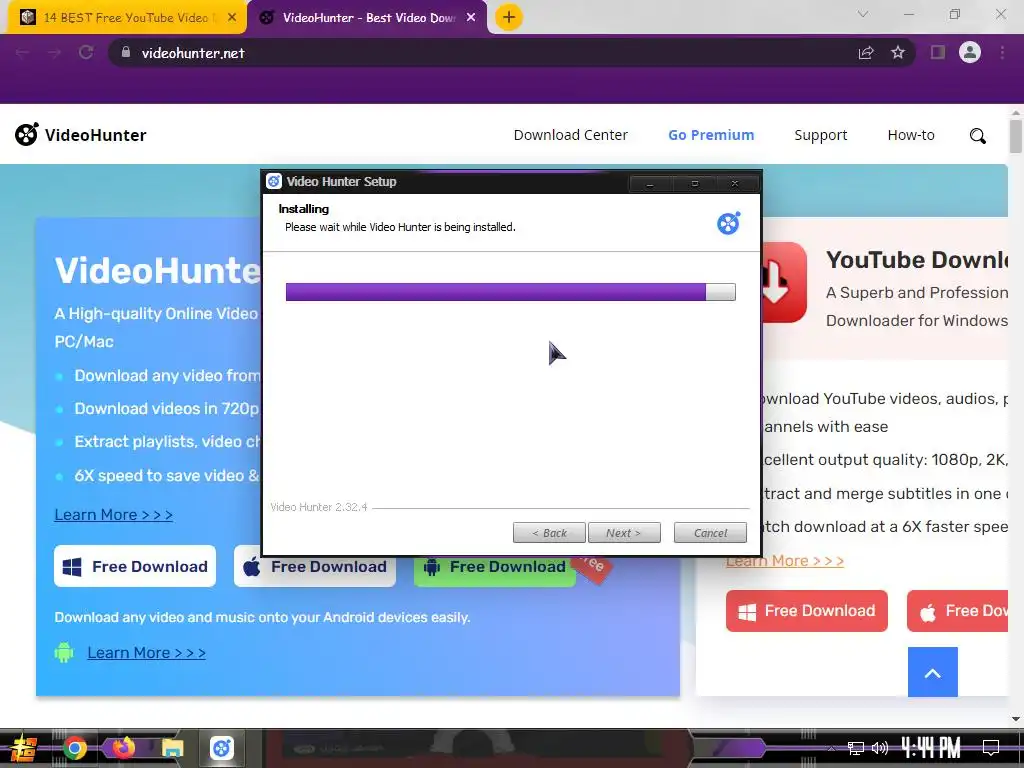Select the Video Hunter Setup taskbar icon

(222, 748)
